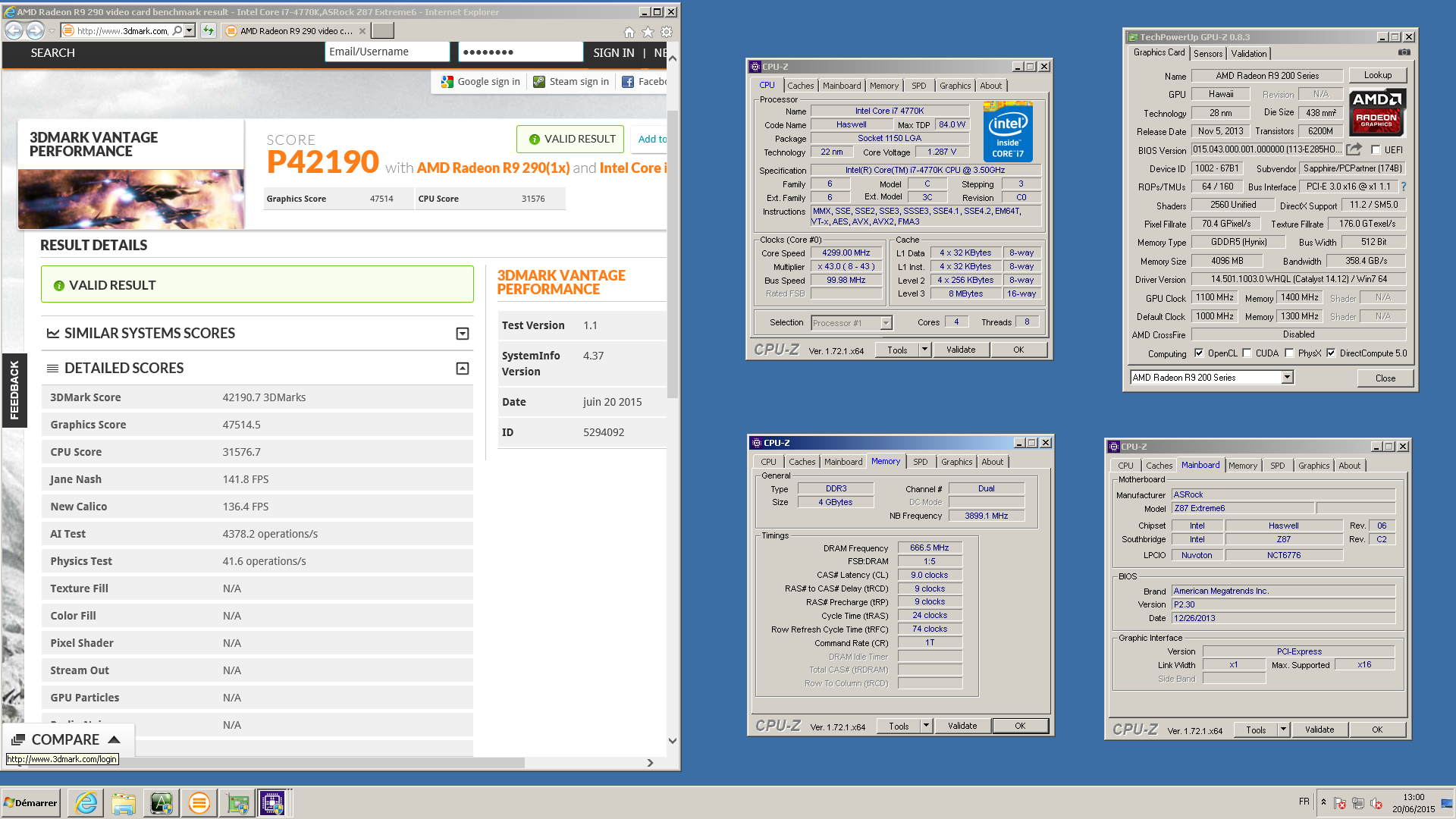1456x819 pixels.
Task: Click the 3DMark Vantage thumbnail image
Action: click(130, 199)
